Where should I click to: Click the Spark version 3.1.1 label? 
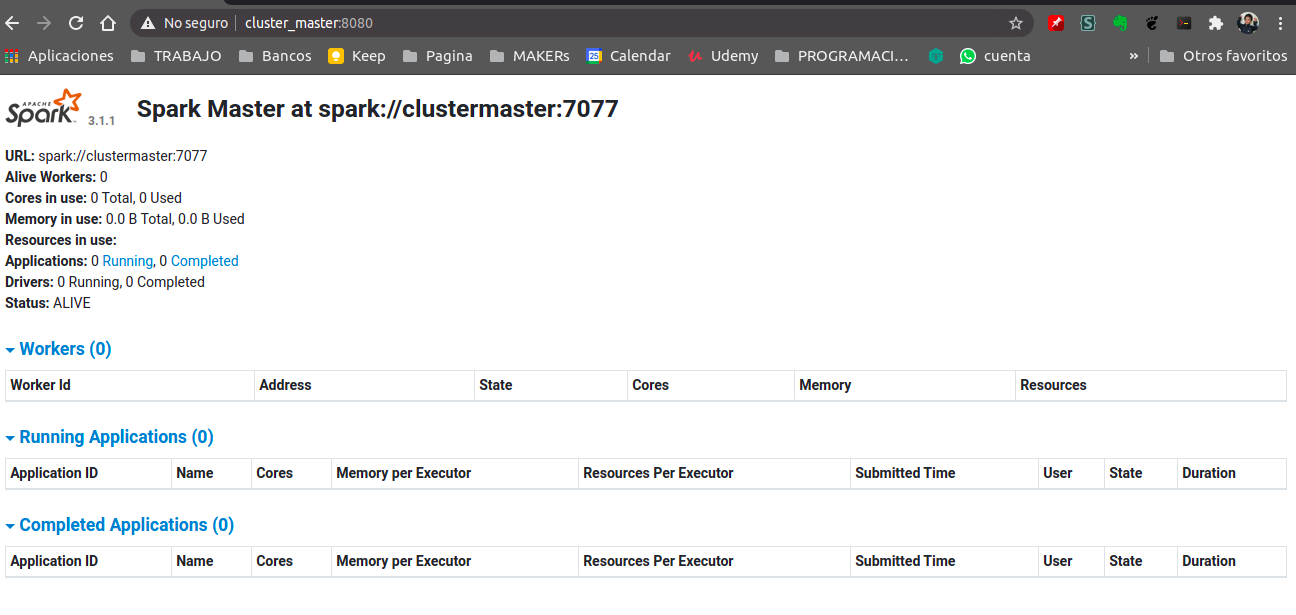pos(102,120)
